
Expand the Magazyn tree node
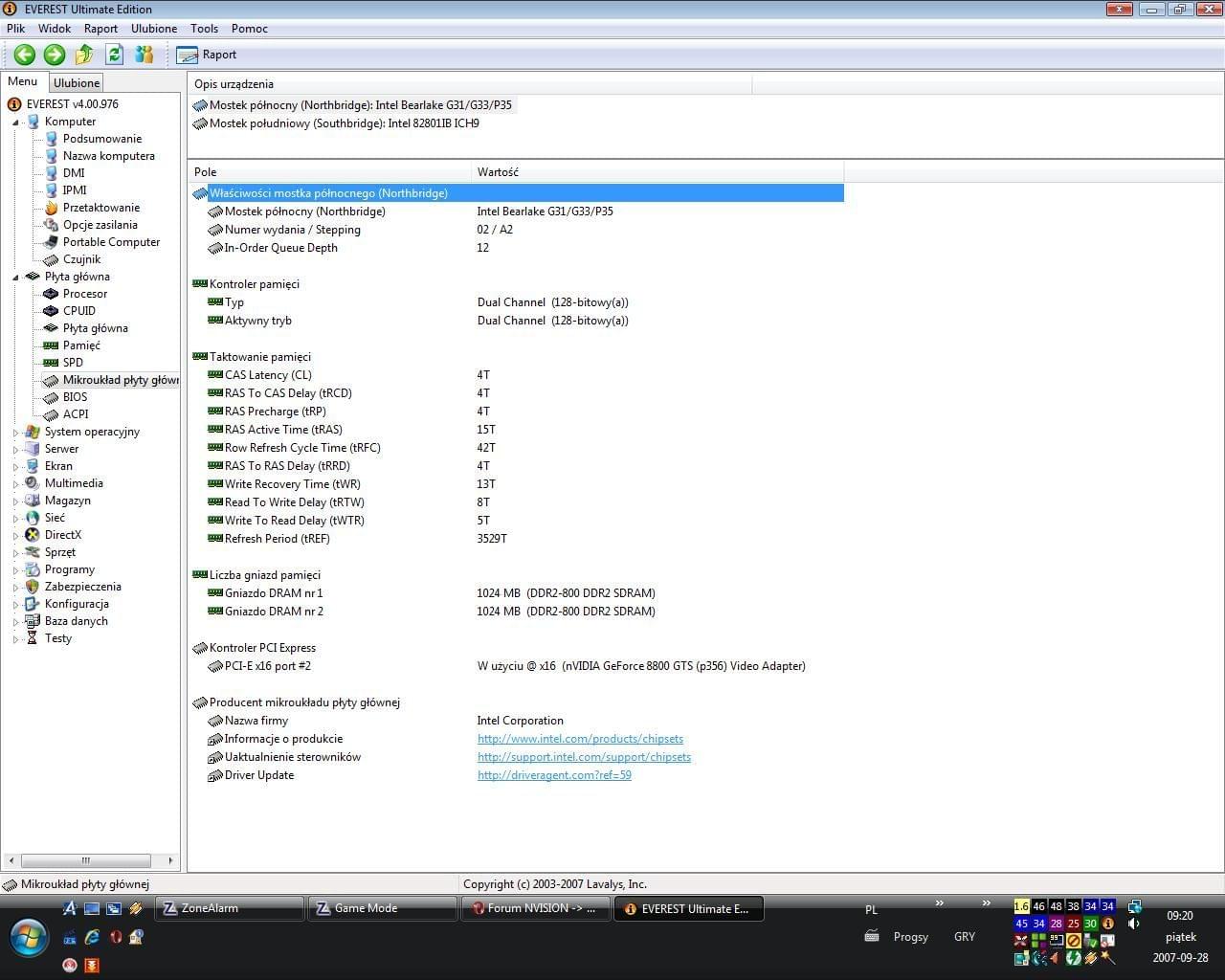(x=15, y=501)
